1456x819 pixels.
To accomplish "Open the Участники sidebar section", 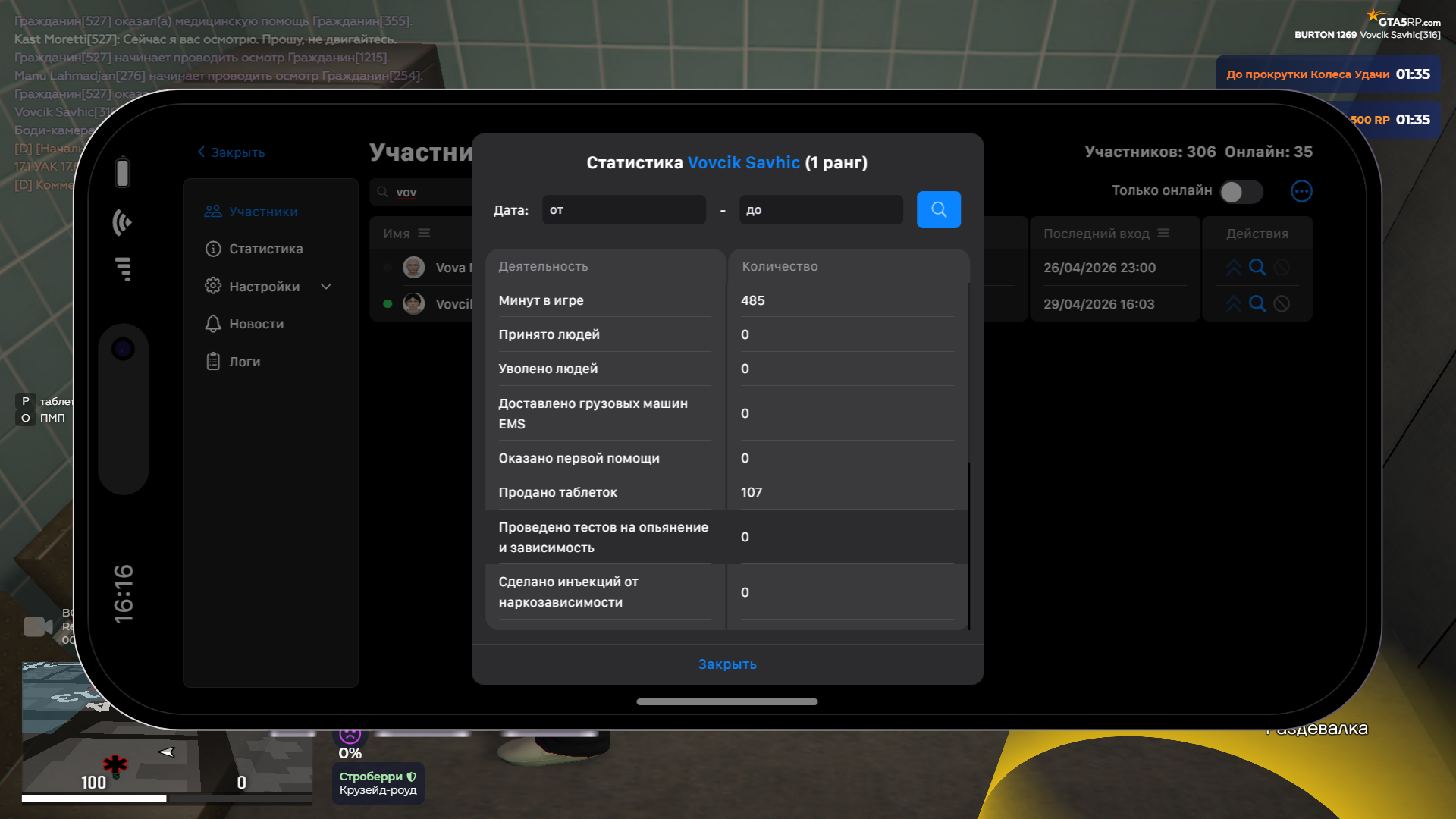I will pyautogui.click(x=262, y=212).
